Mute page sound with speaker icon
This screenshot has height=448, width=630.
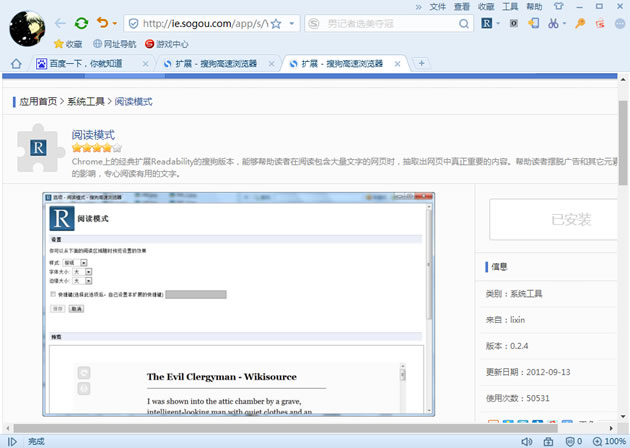click(x=527, y=442)
